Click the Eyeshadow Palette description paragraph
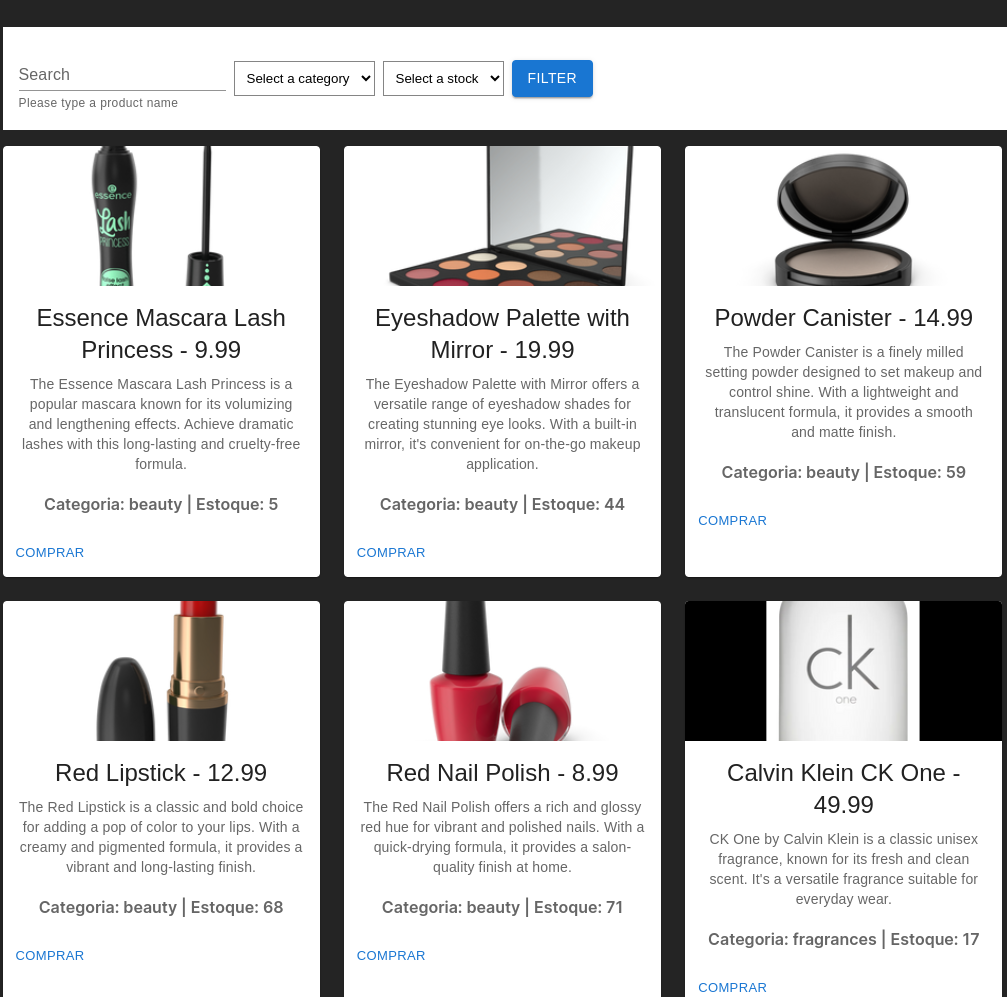 coord(502,424)
